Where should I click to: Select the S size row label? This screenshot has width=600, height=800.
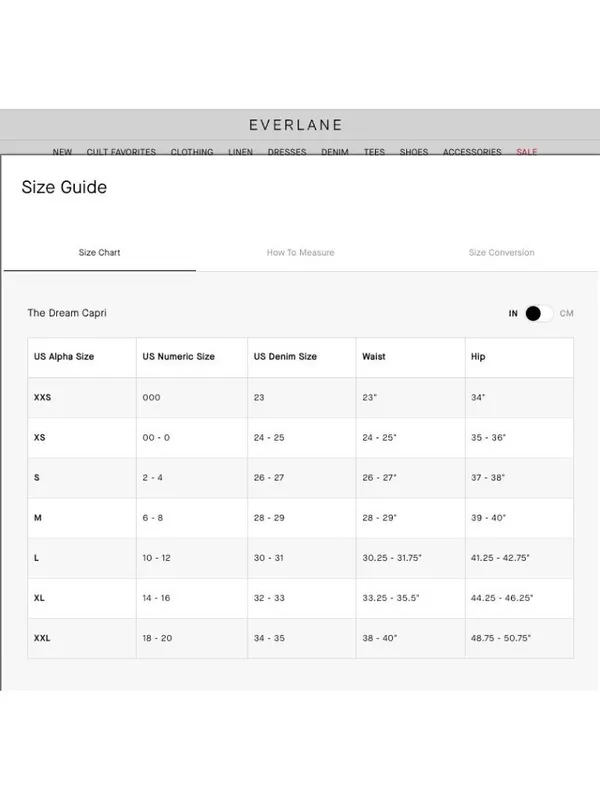[37, 478]
